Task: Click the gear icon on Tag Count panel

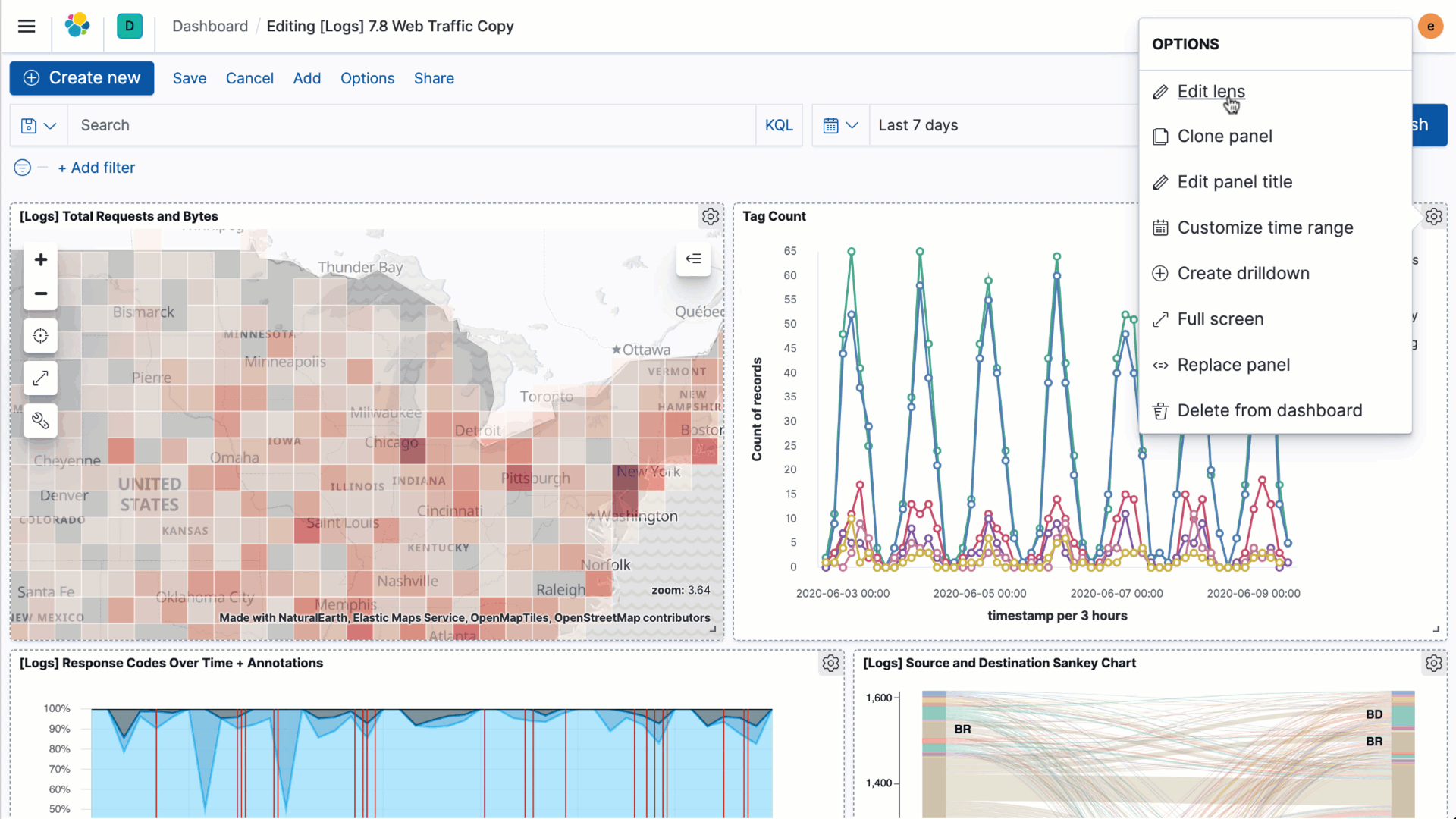Action: [x=1434, y=216]
